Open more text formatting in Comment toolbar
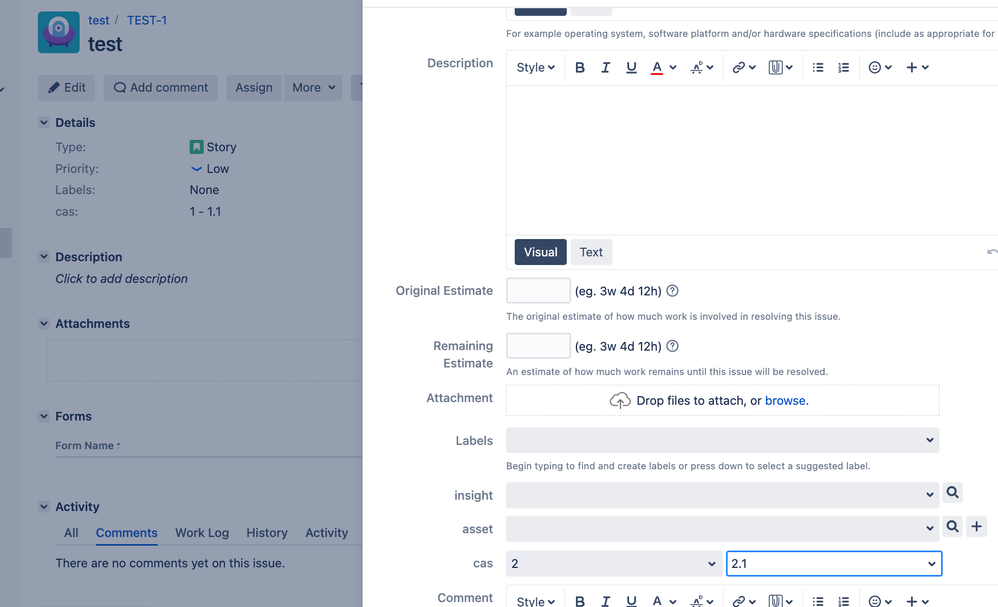This screenshot has width=998, height=607. 702,601
